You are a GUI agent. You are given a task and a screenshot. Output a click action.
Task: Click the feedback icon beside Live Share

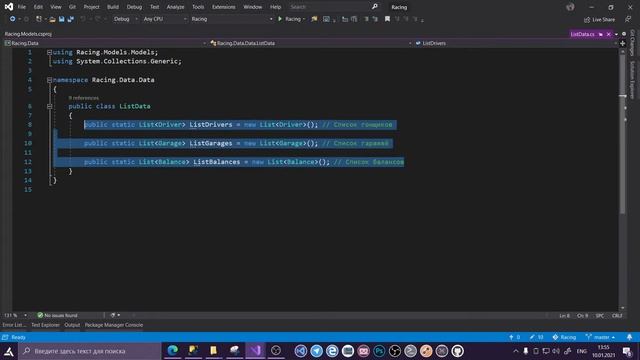tap(628, 19)
